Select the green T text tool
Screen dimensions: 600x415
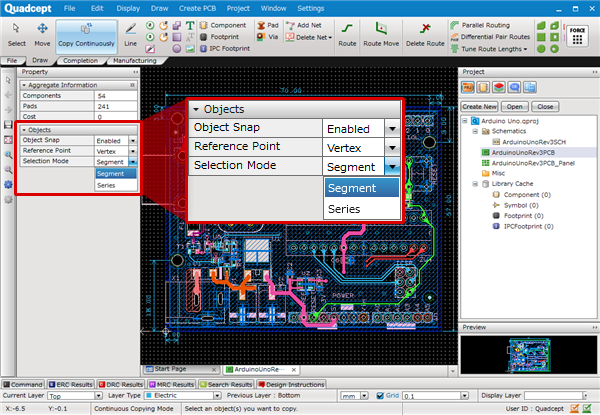pyautogui.click(x=190, y=26)
